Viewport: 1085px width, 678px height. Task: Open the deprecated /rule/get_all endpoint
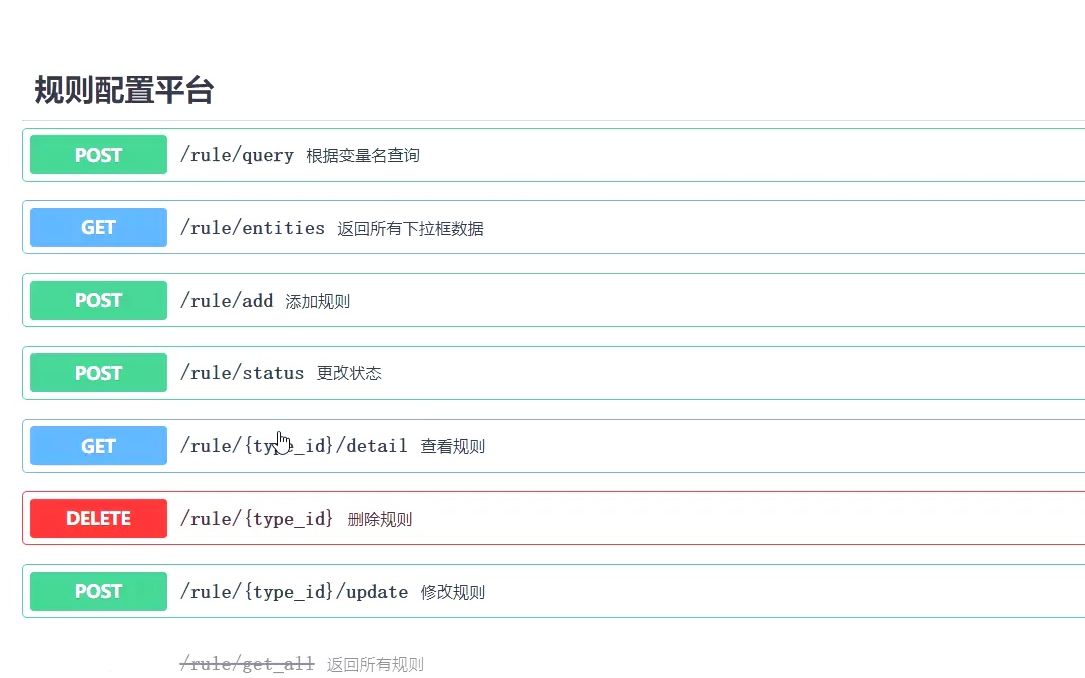pyautogui.click(x=246, y=663)
